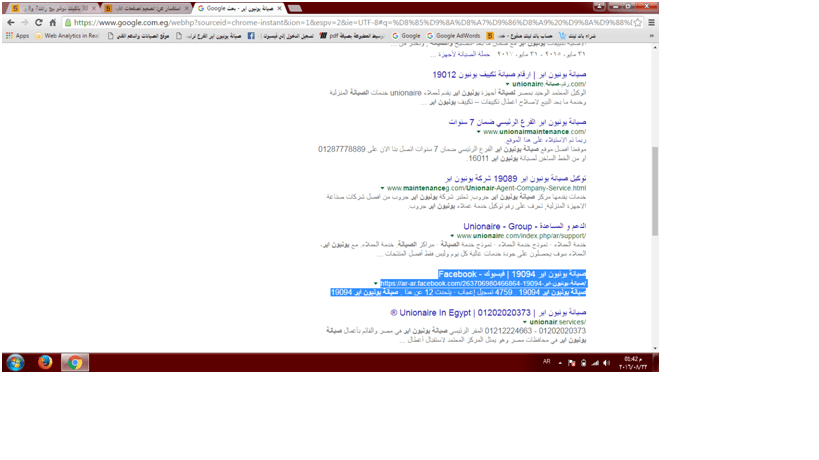Open the Google AdWords bookmark
The image size is (819, 460).
453,36
